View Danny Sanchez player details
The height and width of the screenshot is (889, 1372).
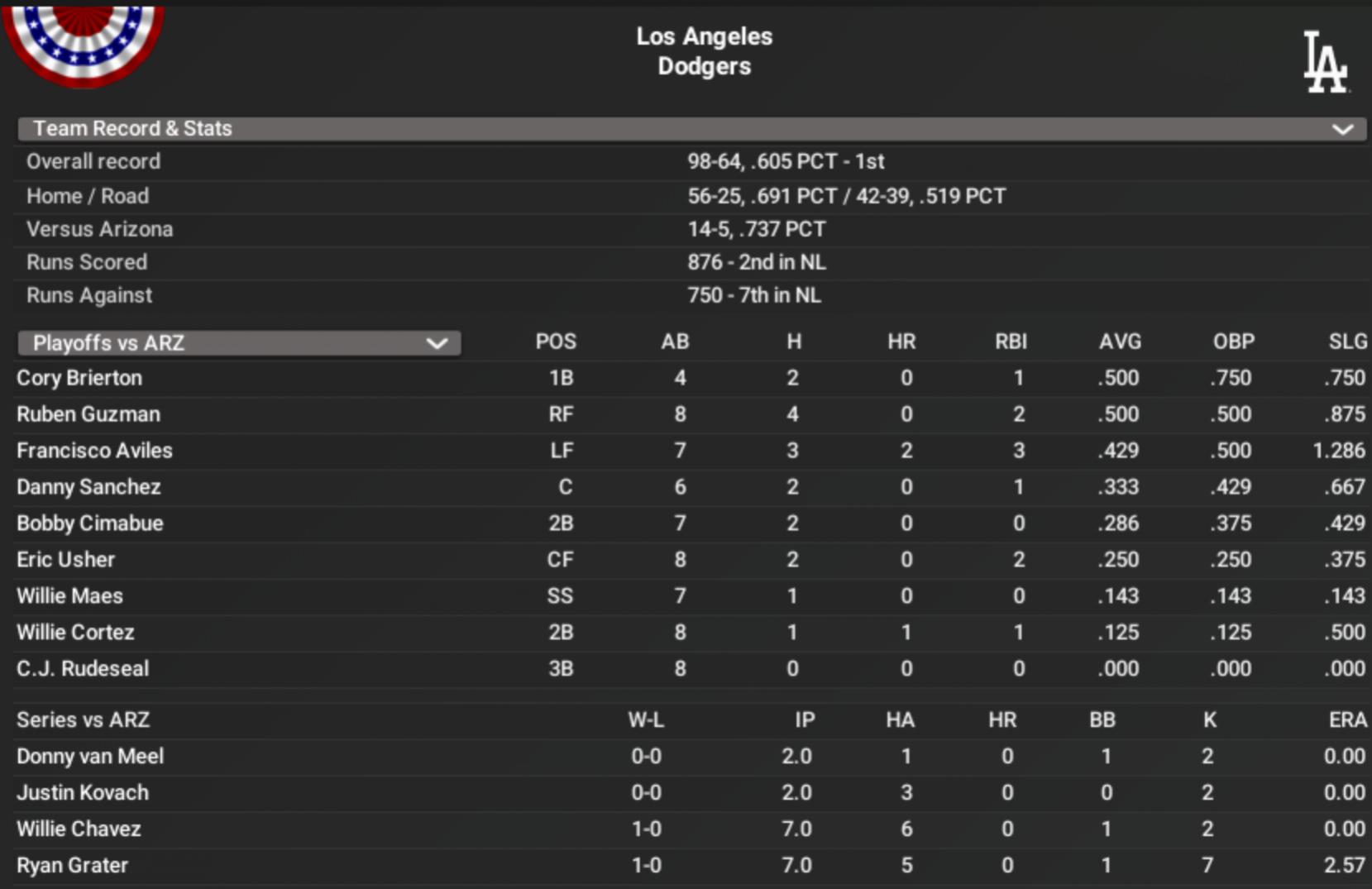tap(88, 487)
